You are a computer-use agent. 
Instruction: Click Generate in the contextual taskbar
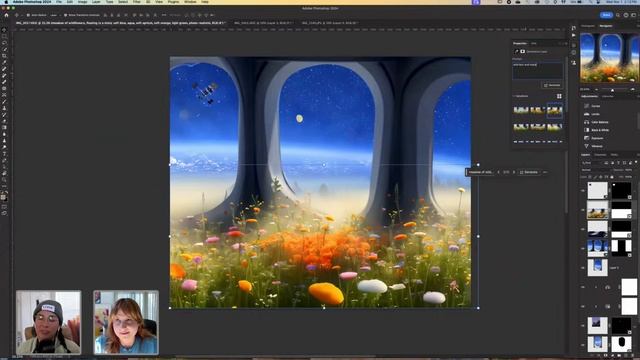[x=529, y=172]
